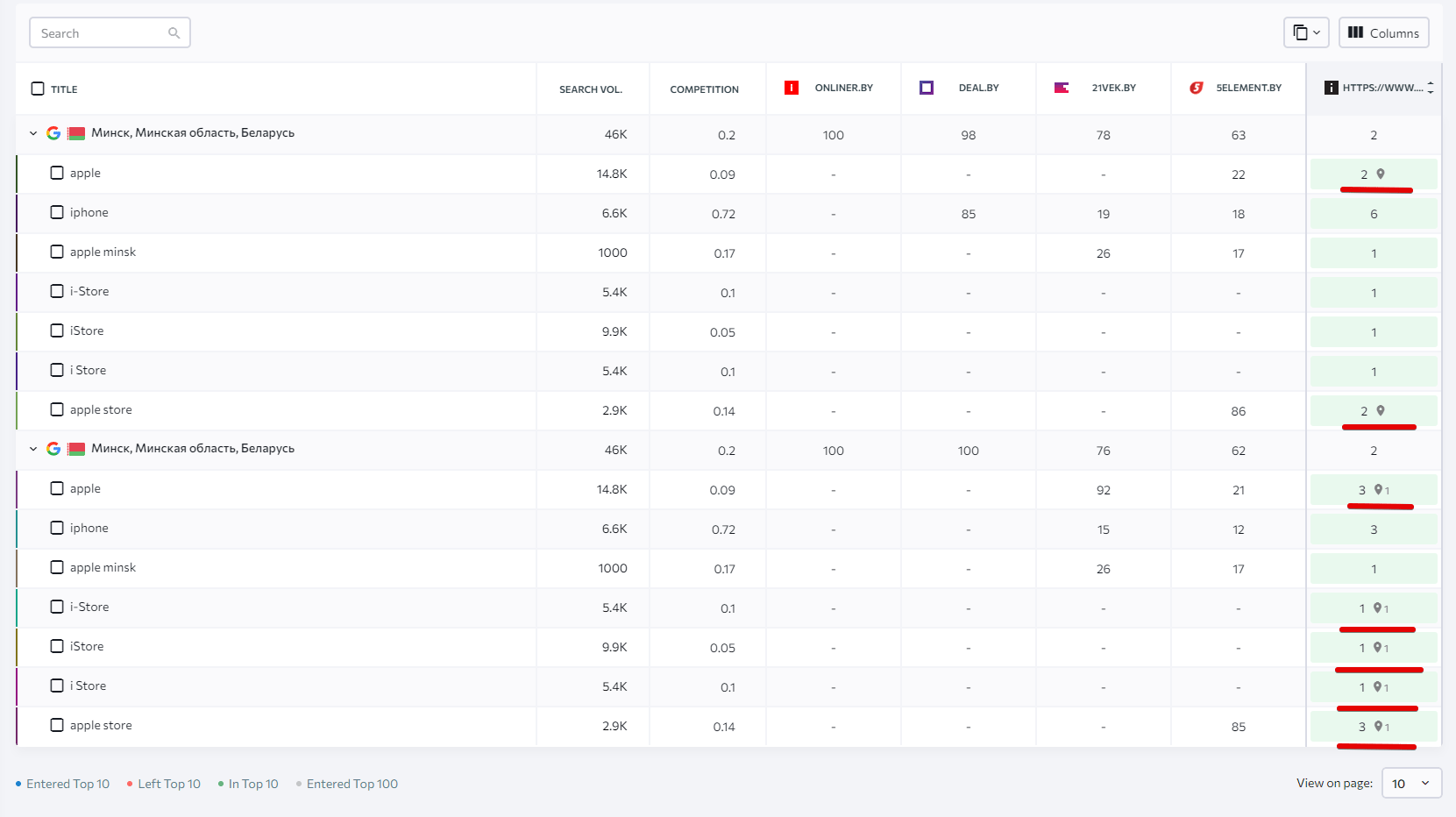Click the map pin in the second i Store row

1379,686
